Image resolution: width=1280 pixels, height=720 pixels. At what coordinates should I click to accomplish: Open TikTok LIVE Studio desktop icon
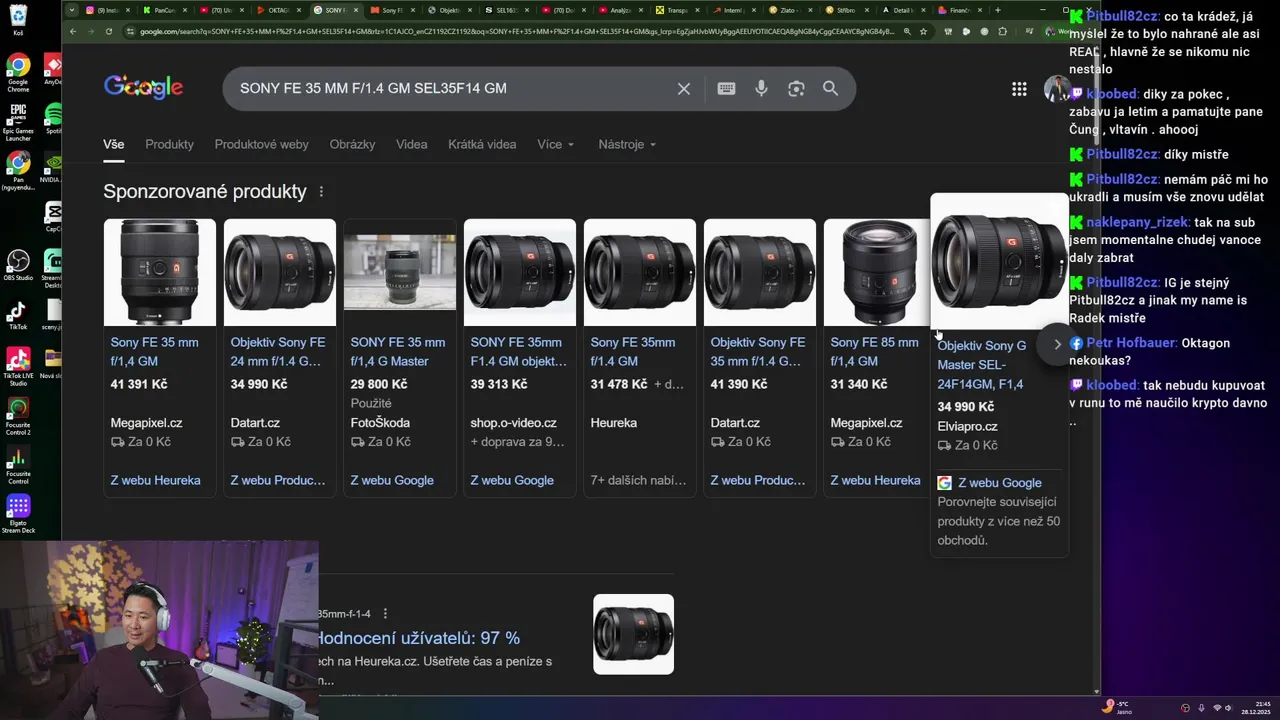18,367
